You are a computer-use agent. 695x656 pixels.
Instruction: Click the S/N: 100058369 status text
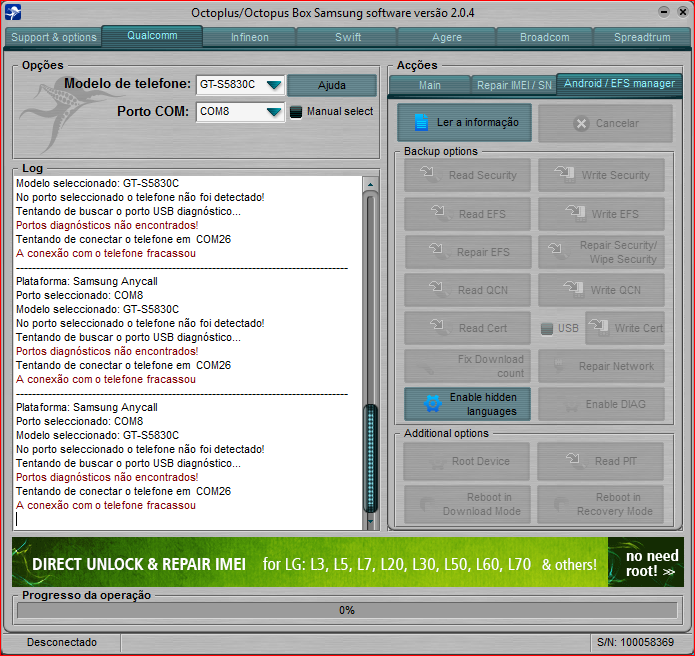pos(635,642)
